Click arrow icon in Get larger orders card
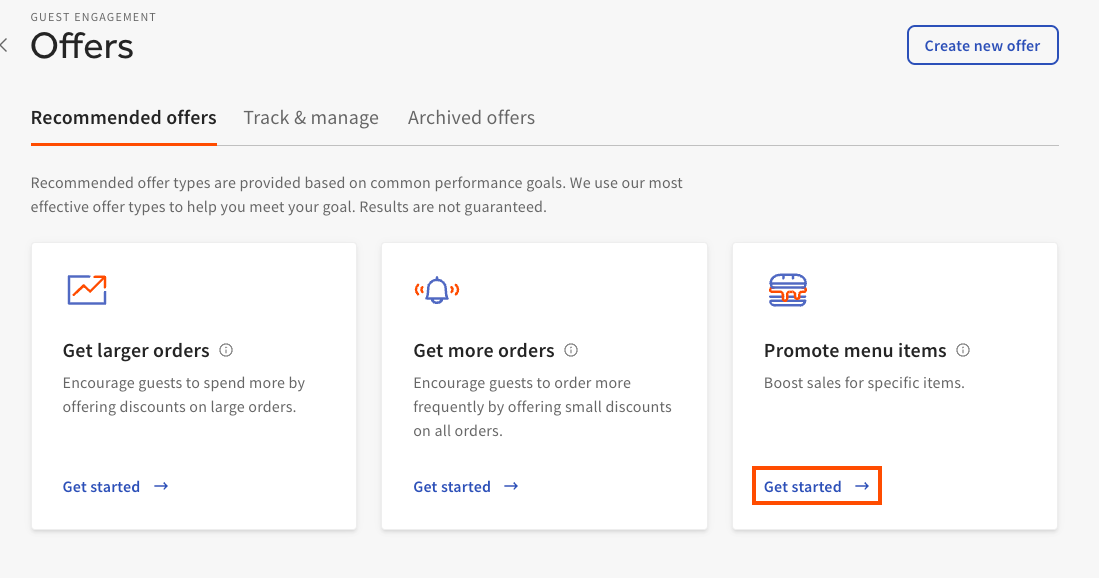The width and height of the screenshot is (1099, 578). click(x=161, y=486)
